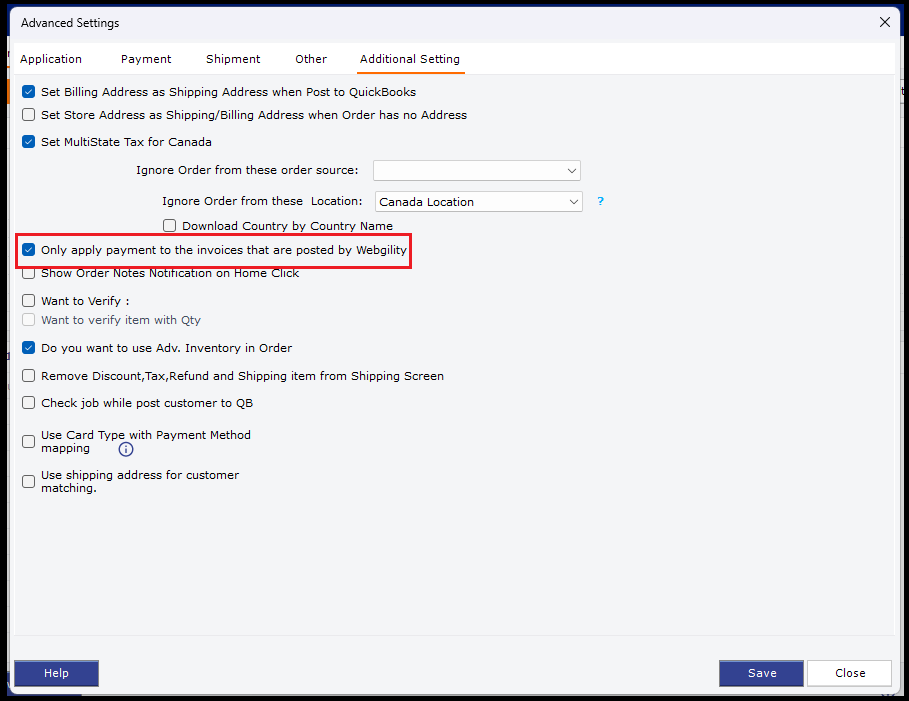Select the Other tab
Viewport: 909px width, 701px height.
tap(311, 59)
